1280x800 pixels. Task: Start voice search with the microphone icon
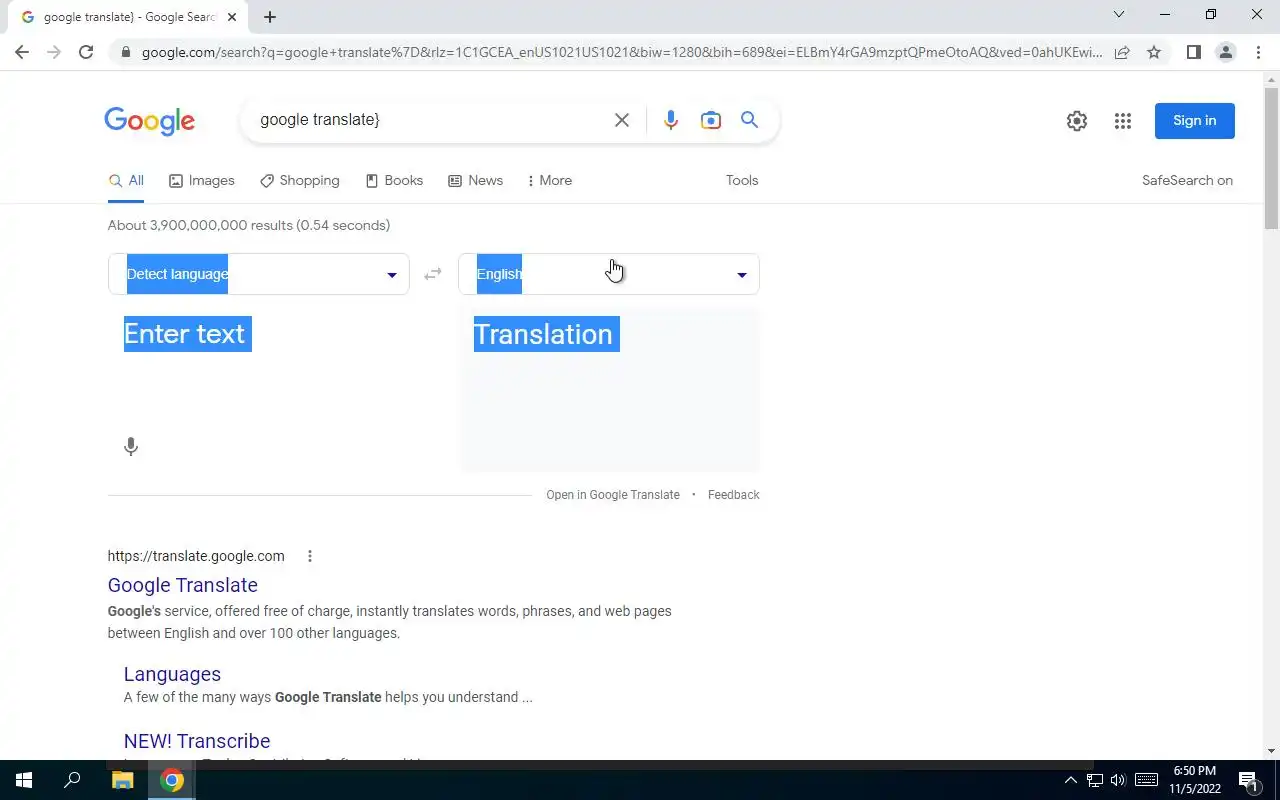(670, 120)
